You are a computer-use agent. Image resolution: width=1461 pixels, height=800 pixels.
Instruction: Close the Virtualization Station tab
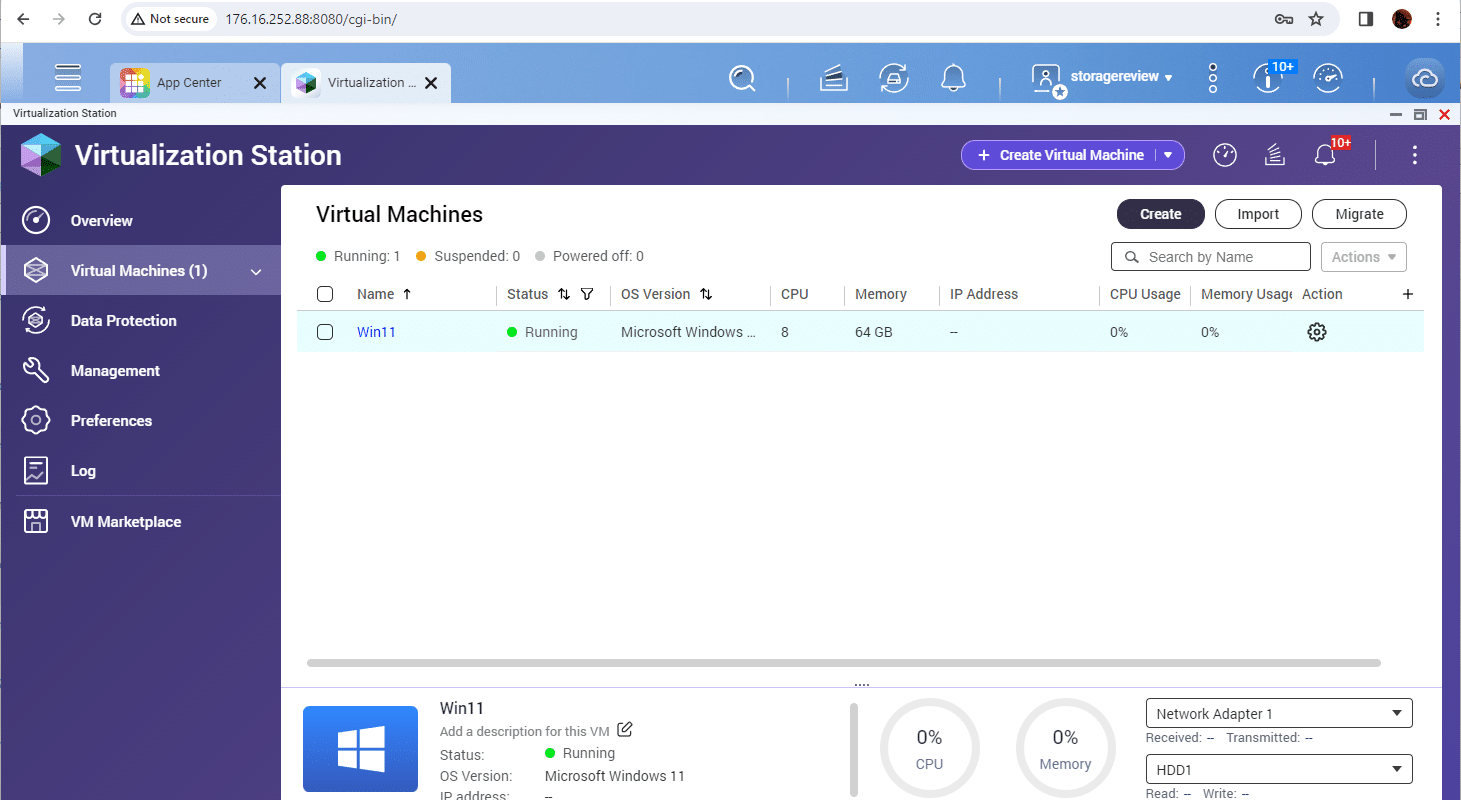pos(431,83)
